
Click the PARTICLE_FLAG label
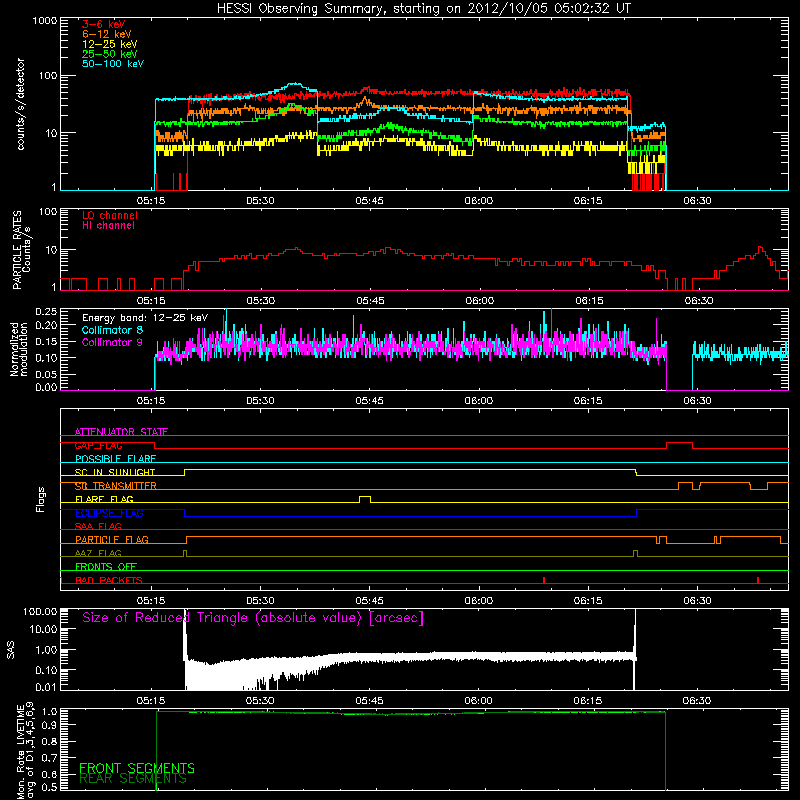point(112,540)
